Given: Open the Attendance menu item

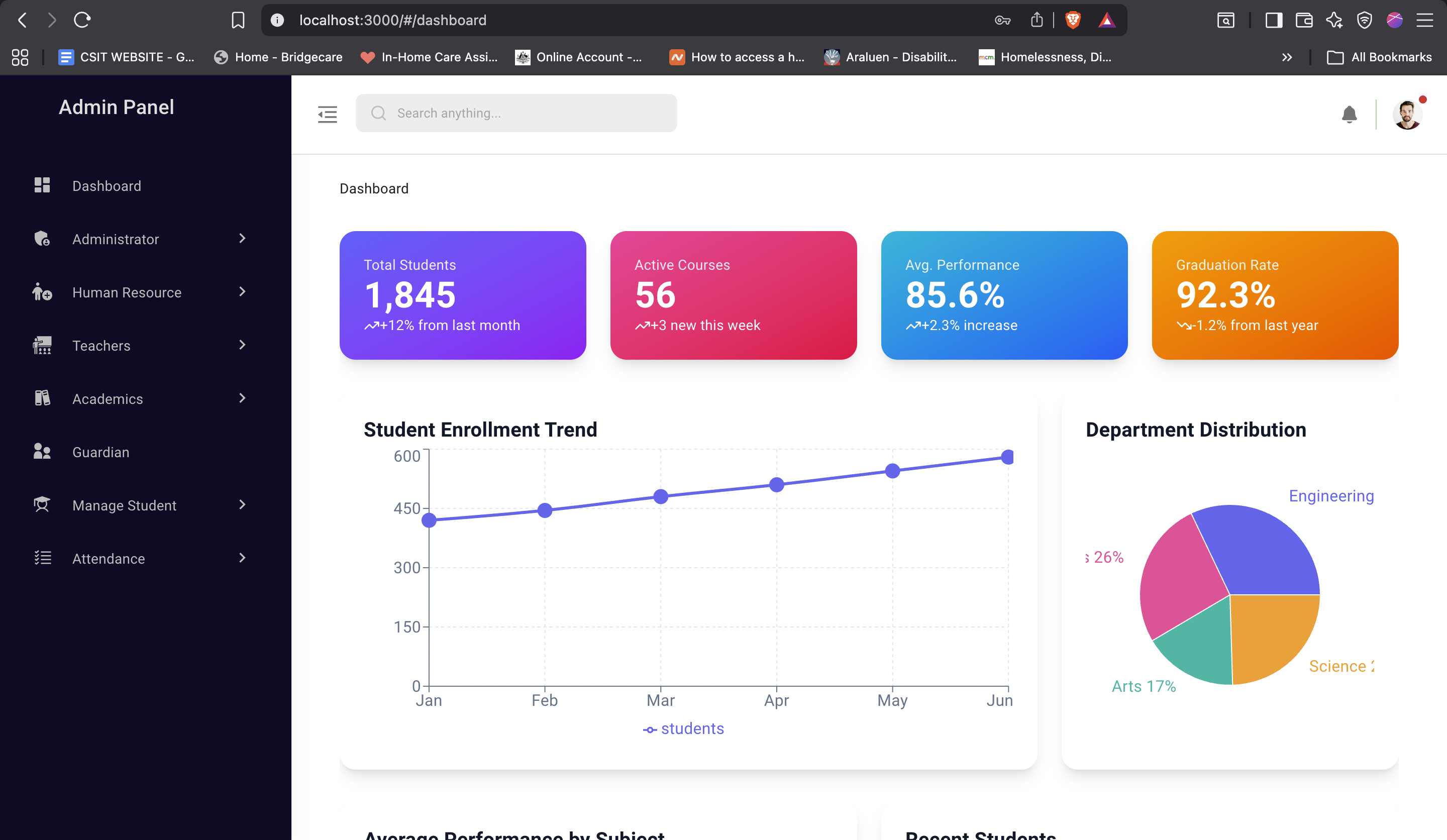Looking at the screenshot, I should (x=109, y=558).
